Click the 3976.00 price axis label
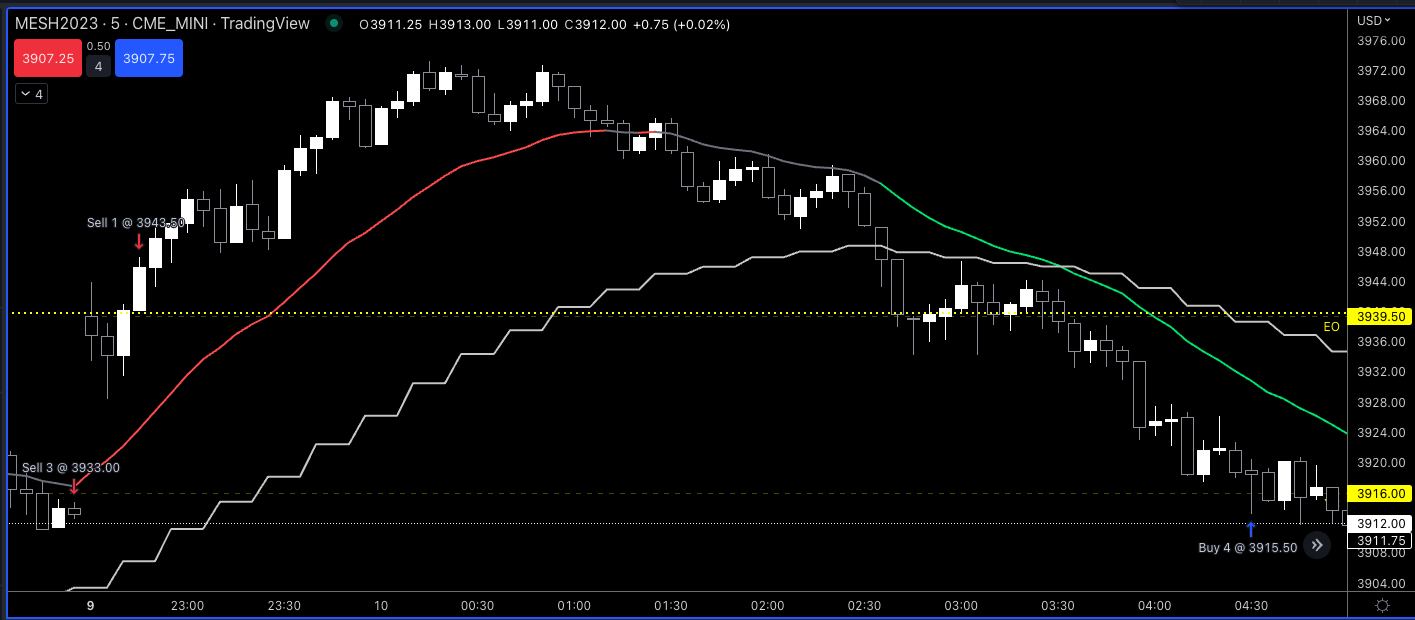Viewport: 1415px width, 620px height. 1381,41
